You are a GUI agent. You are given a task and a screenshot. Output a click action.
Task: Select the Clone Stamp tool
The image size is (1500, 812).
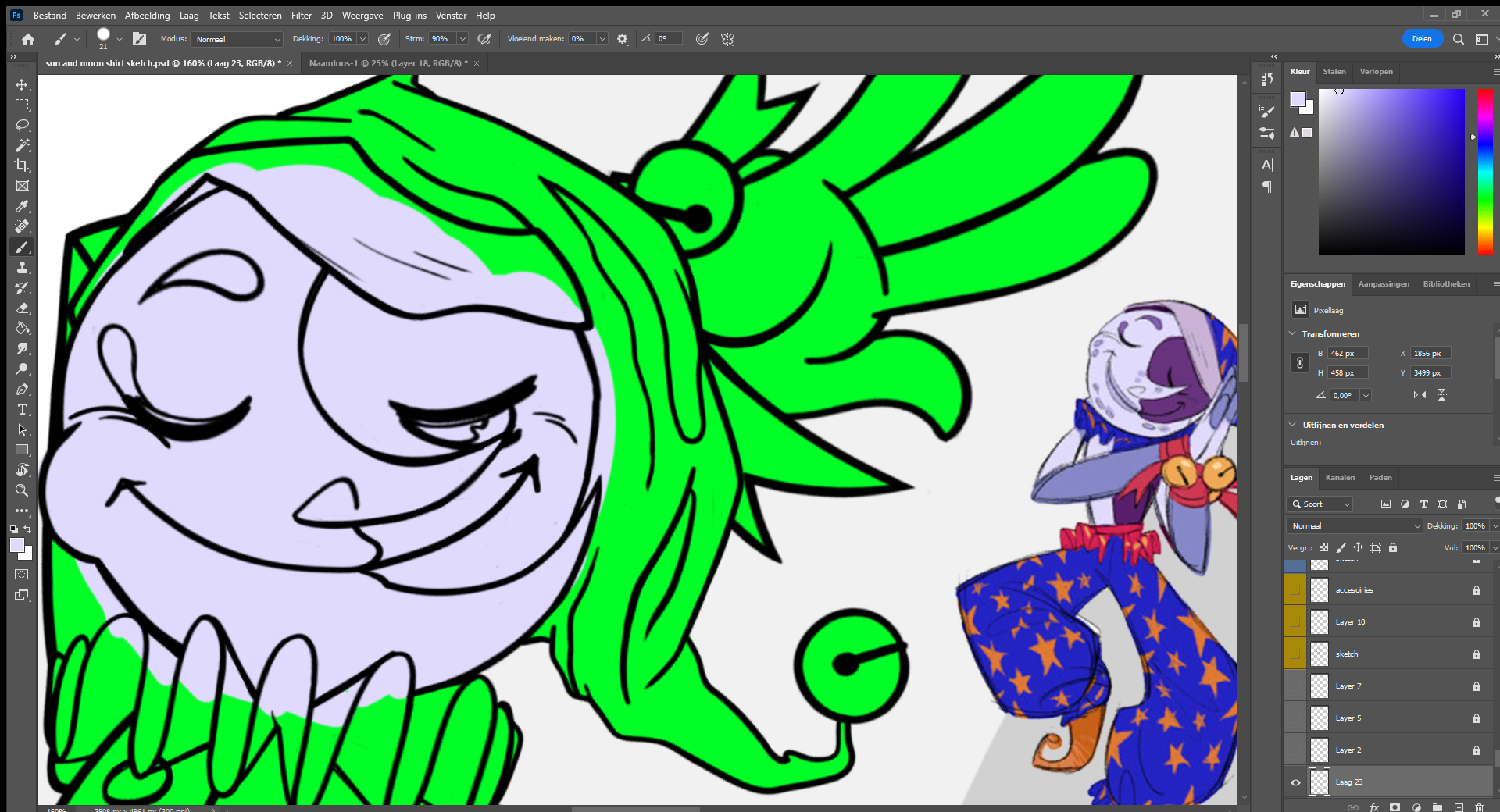coord(22,267)
